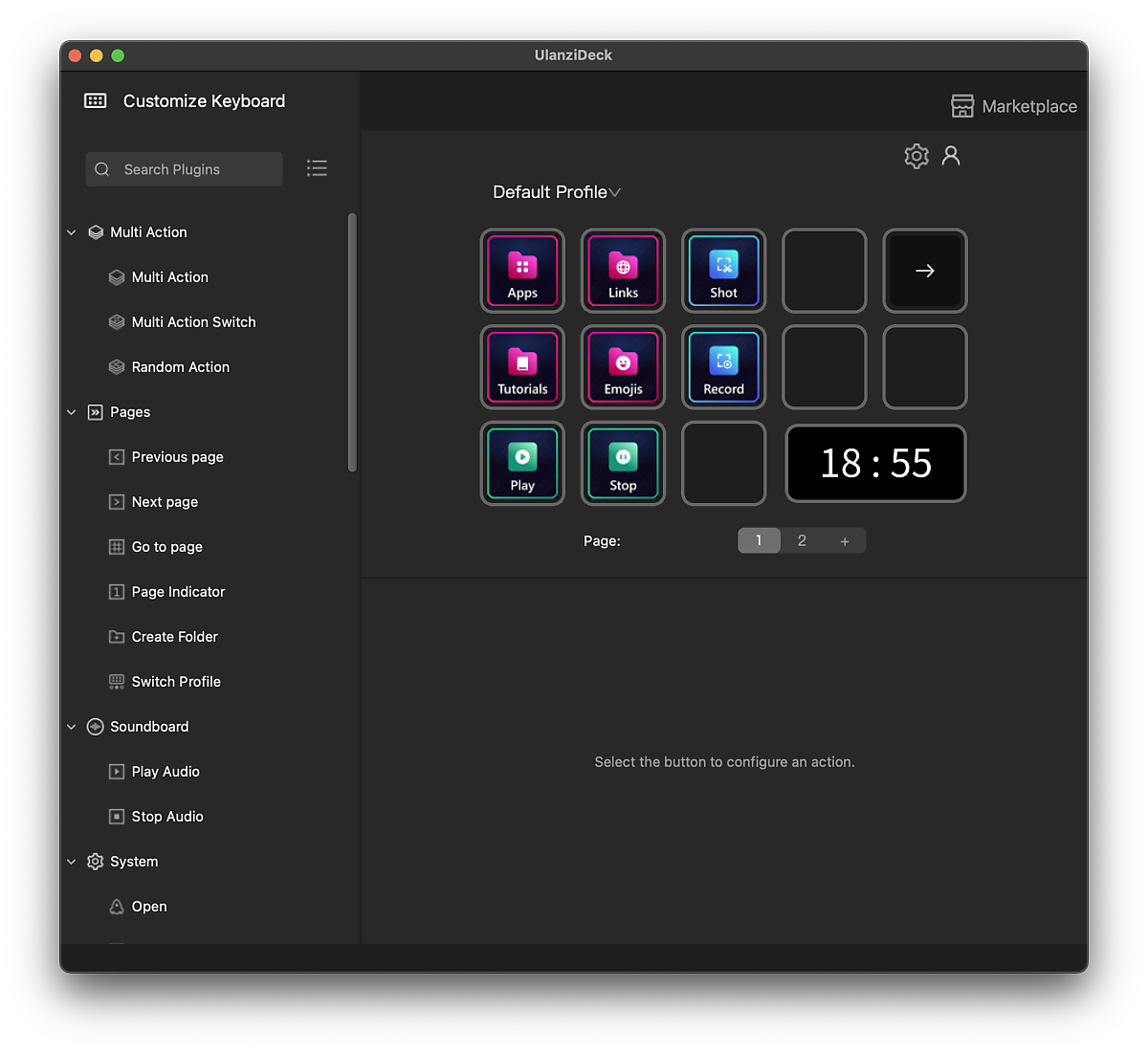Focus the Search Plugins field
This screenshot has height=1052, width=1148.
(184, 169)
